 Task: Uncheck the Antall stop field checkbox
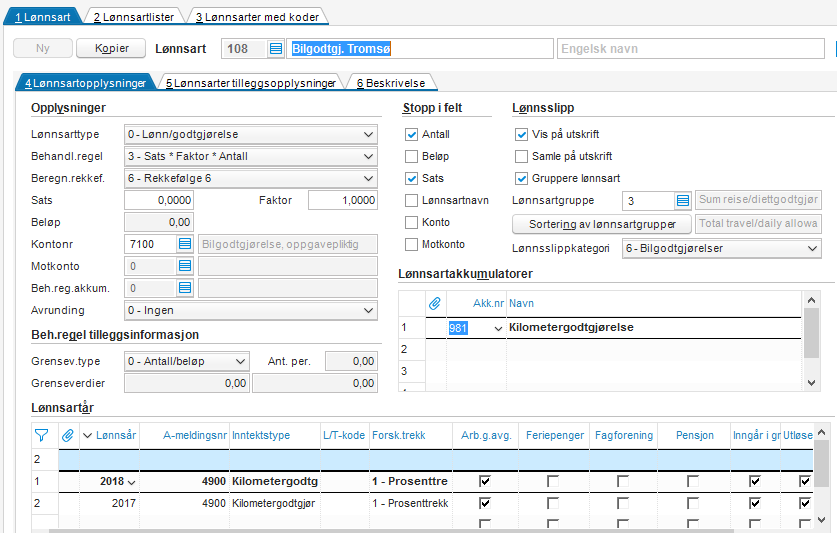[x=411, y=135]
